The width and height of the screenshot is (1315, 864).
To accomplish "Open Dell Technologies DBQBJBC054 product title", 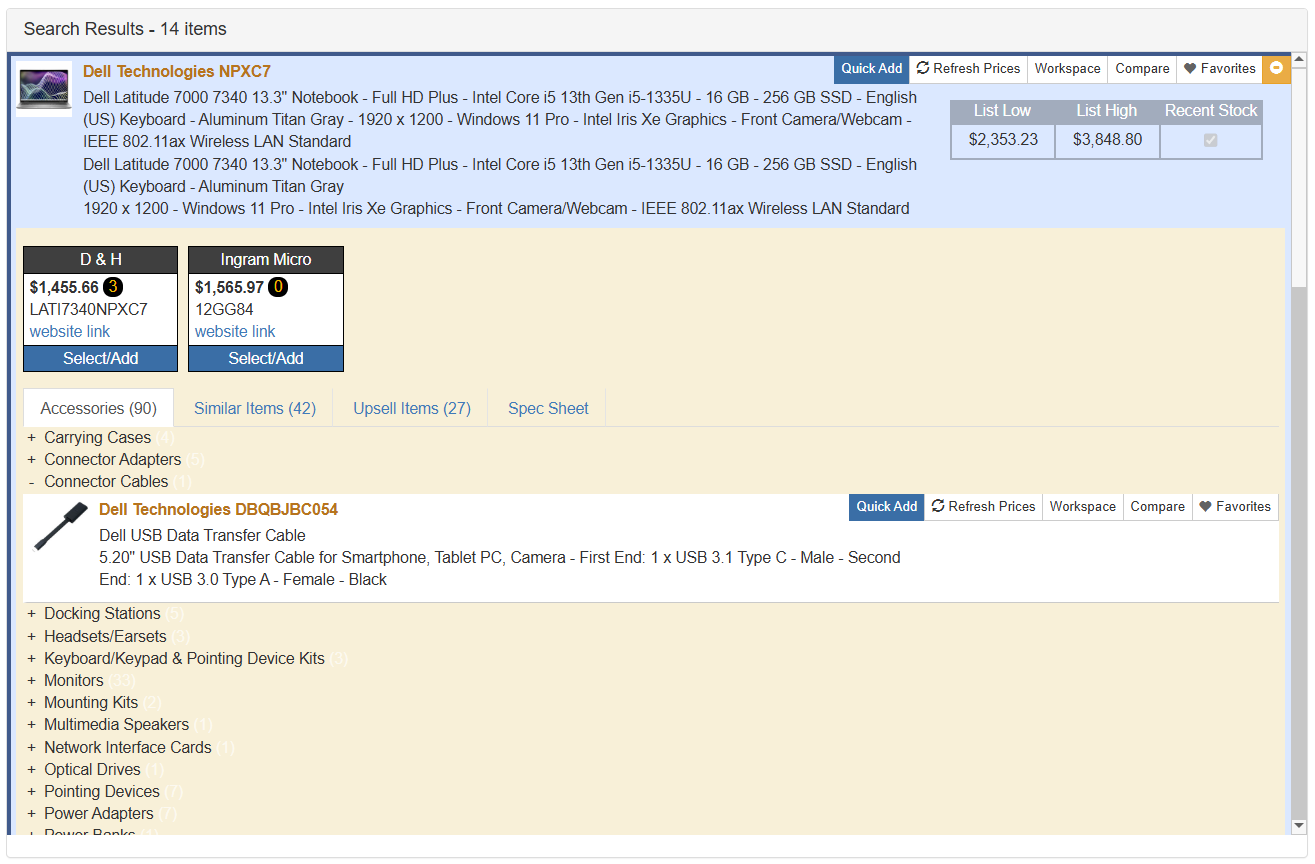I will coord(218,510).
